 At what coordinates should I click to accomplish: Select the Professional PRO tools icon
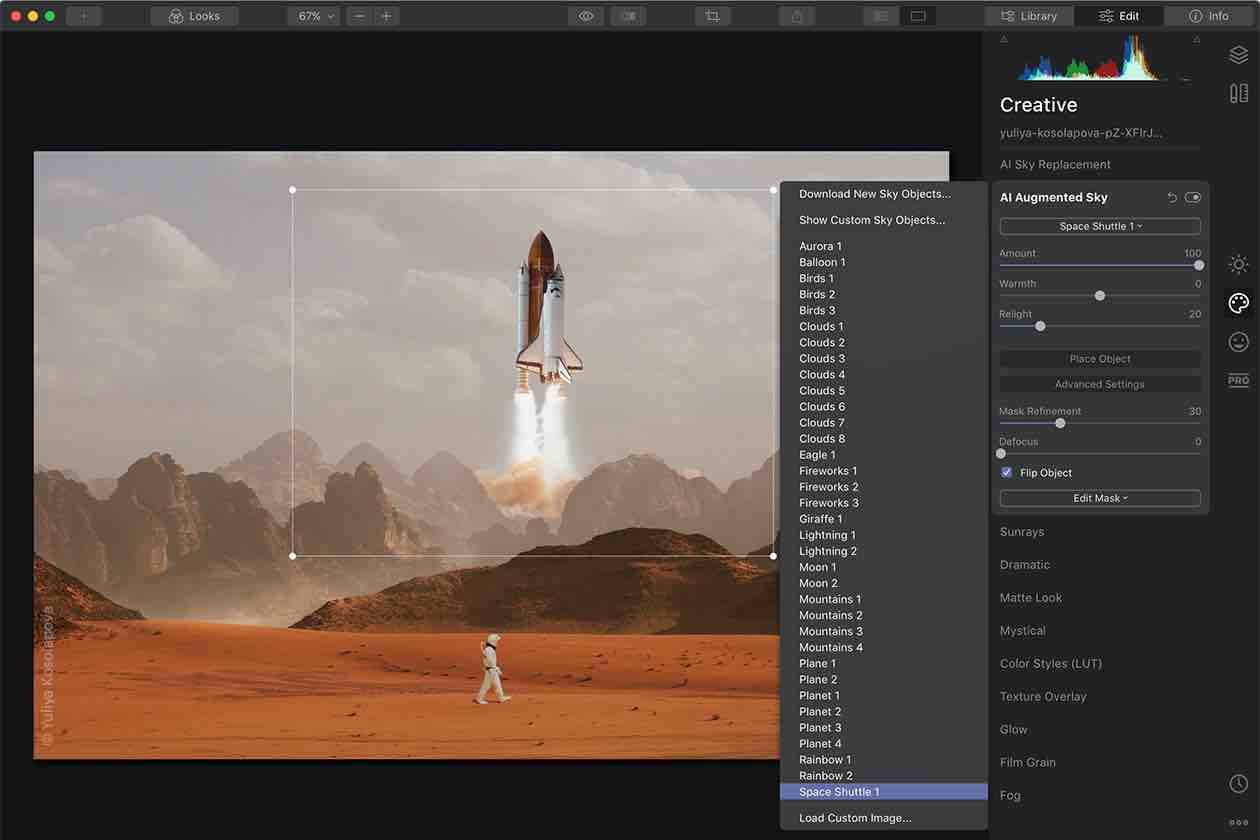(1238, 380)
